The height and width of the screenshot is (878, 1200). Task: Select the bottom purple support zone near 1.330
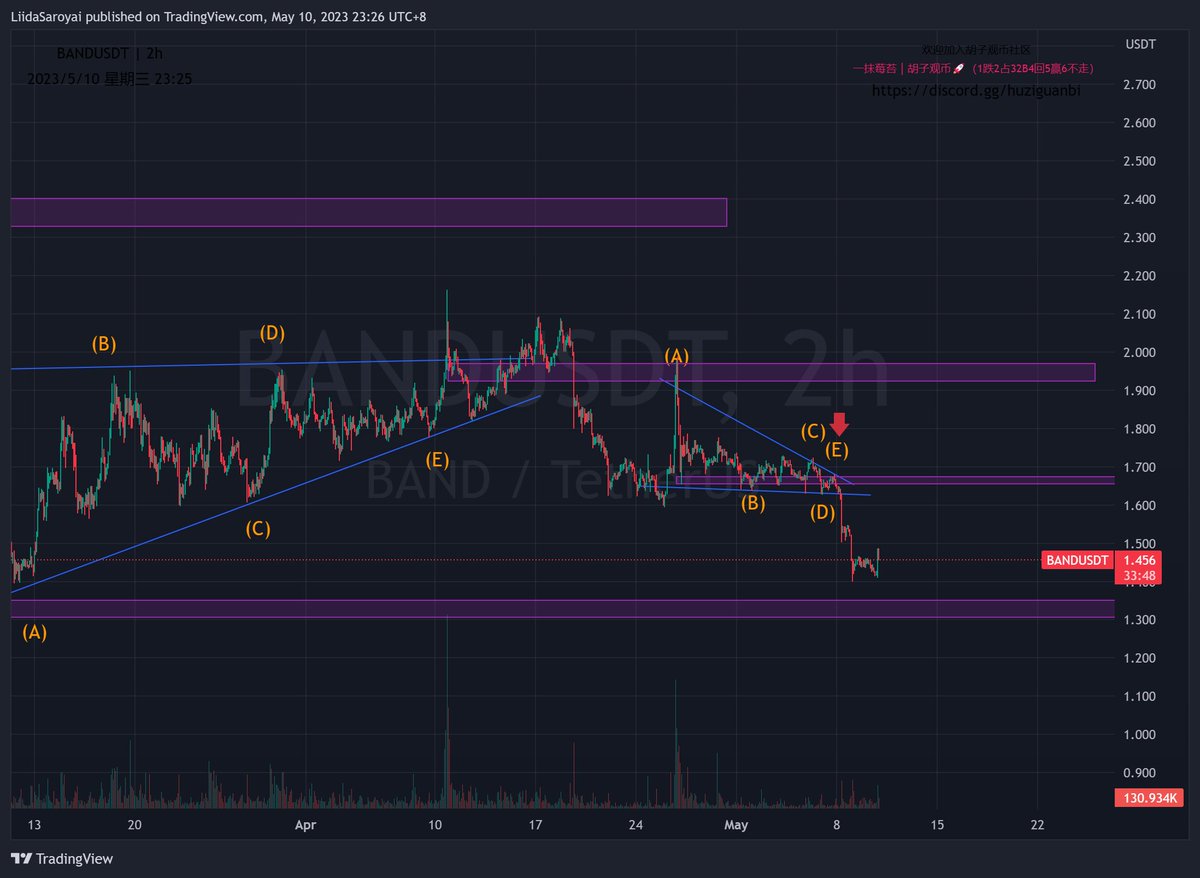[x=562, y=609]
